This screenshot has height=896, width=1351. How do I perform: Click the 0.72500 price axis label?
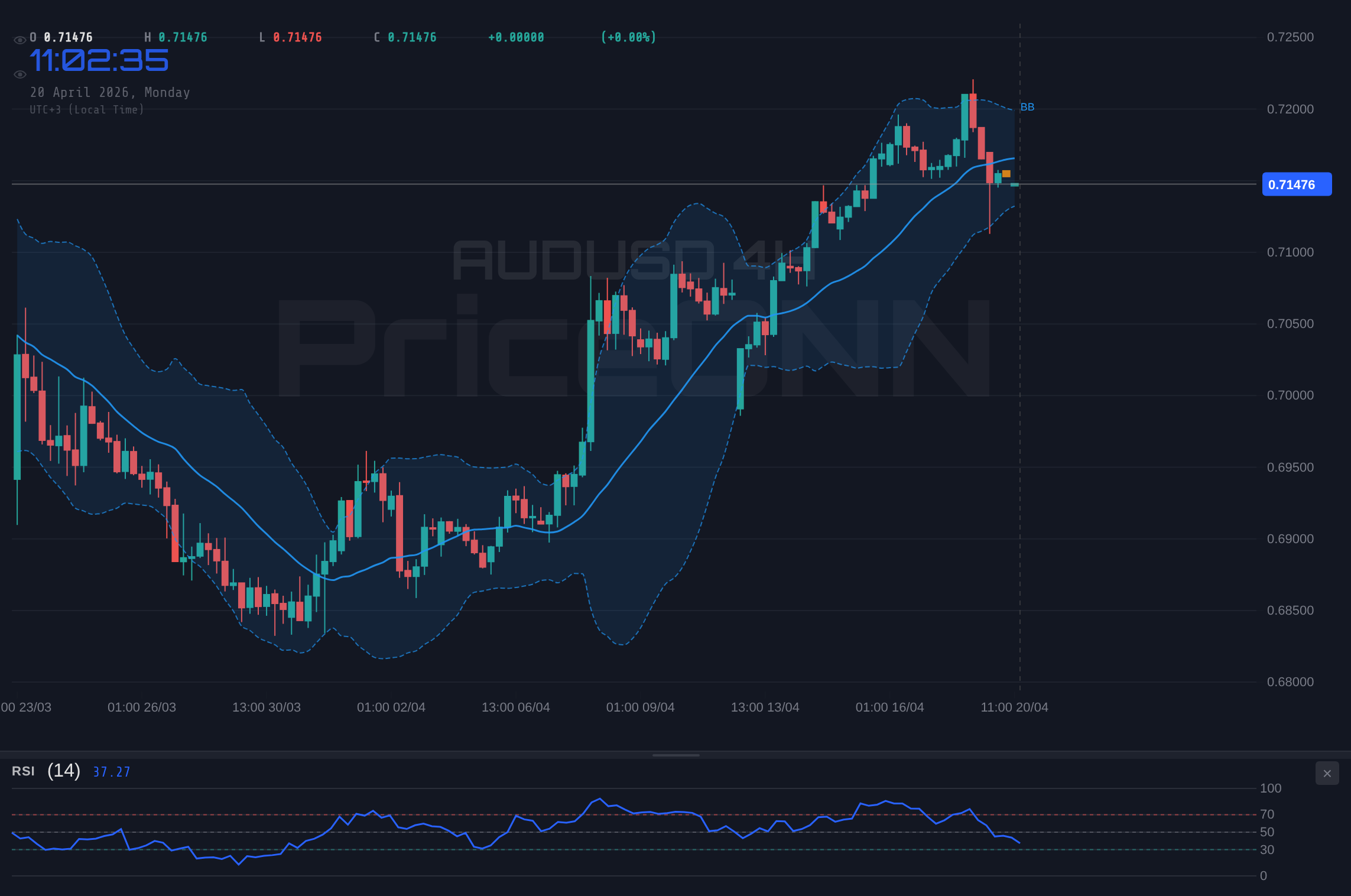pos(1290,37)
